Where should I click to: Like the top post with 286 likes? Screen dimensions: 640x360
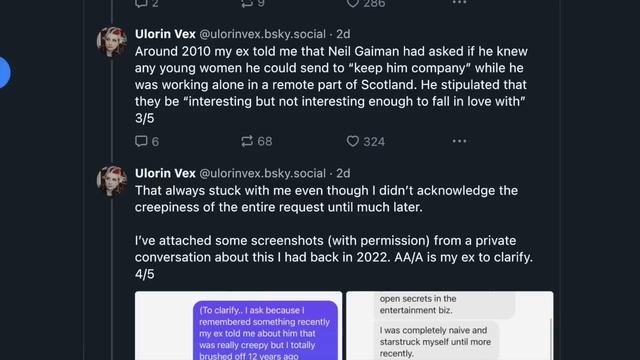coord(353,3)
